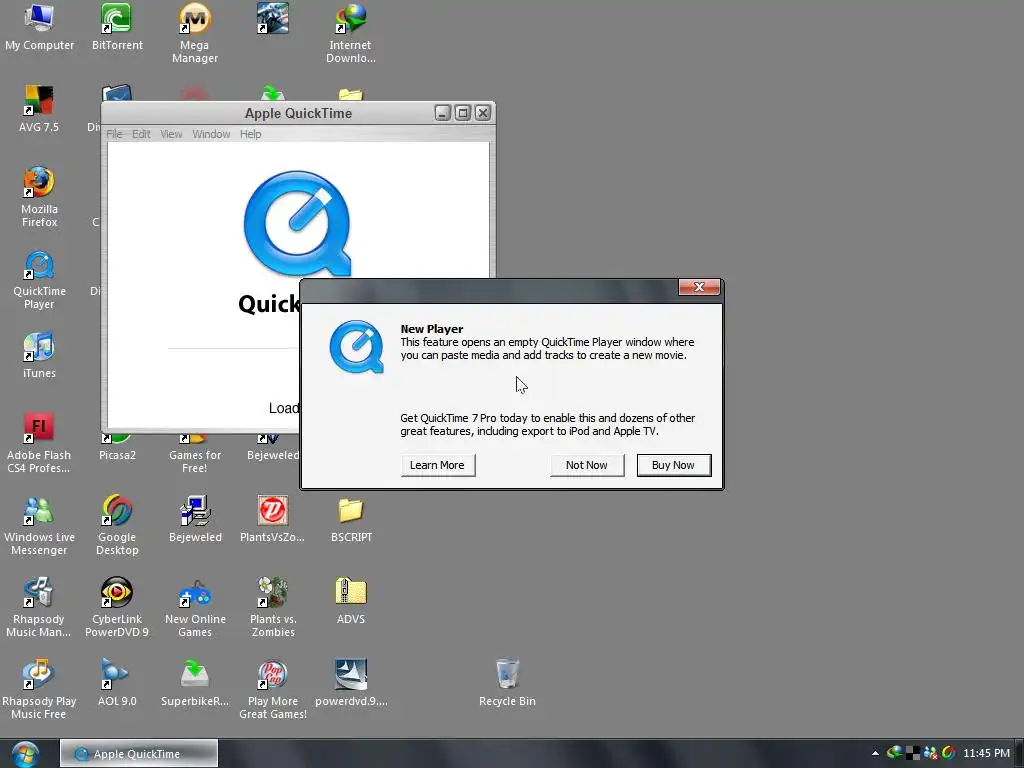This screenshot has height=768, width=1024.
Task: Open SuperbikeR... installer icon
Action: (195, 682)
